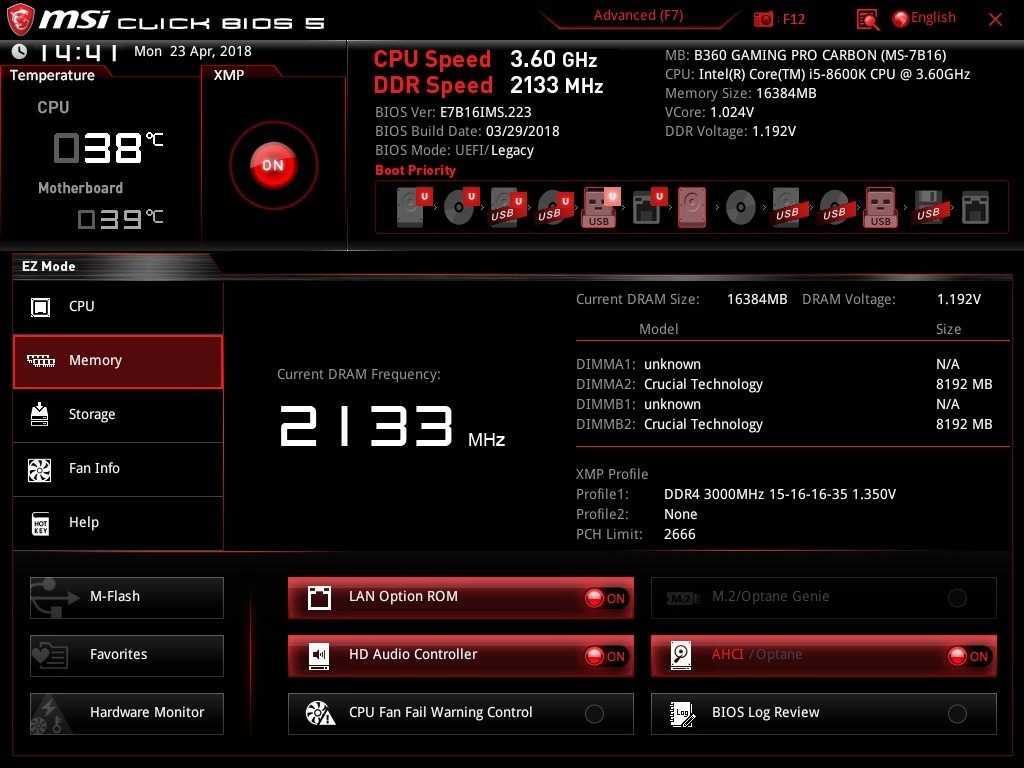Toggle the M.2/Optane Genie radio circle

tap(957, 598)
